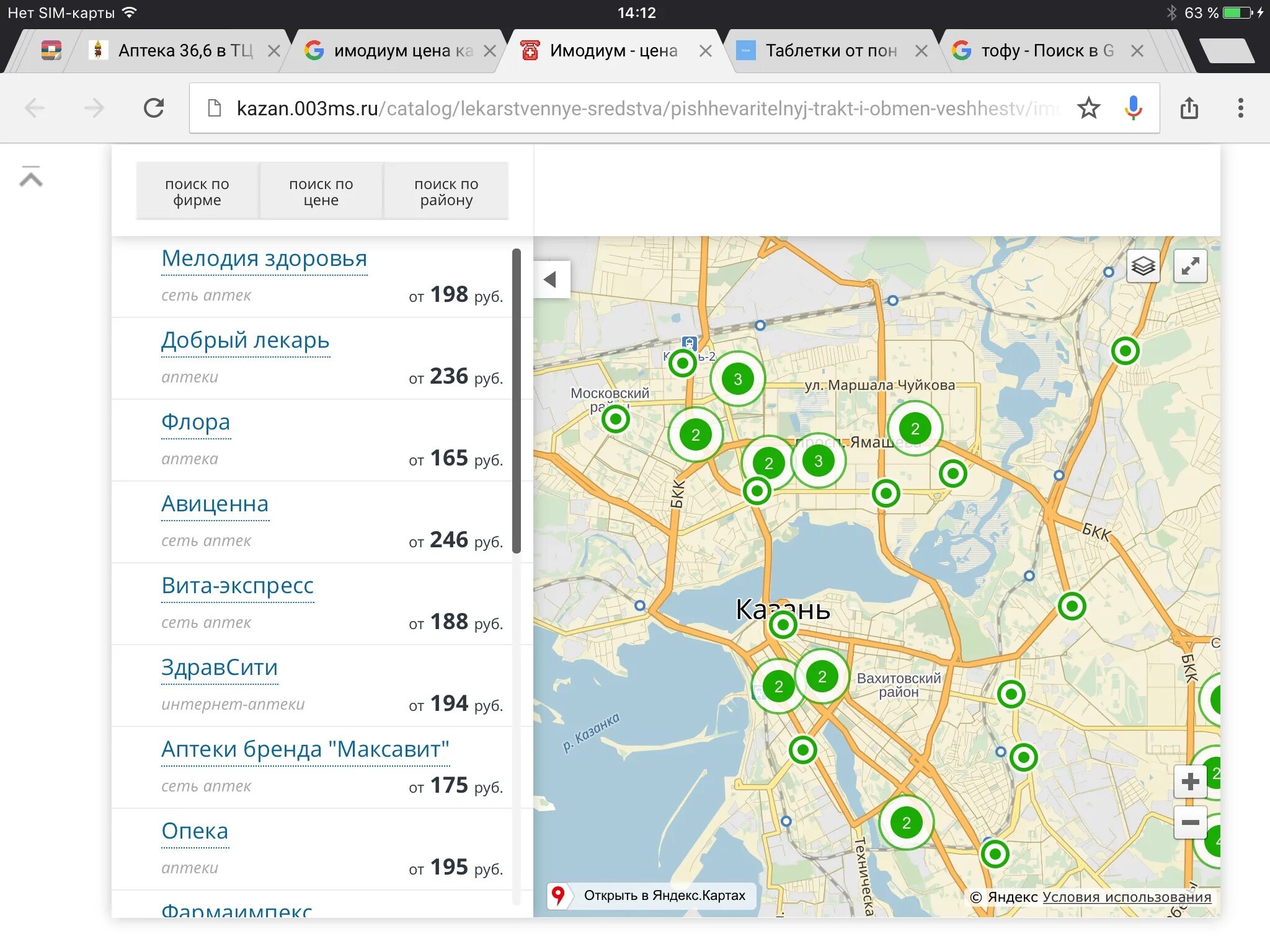Switch to the имодиум цена Google tab
The height and width of the screenshot is (952, 1270).
tap(397, 51)
